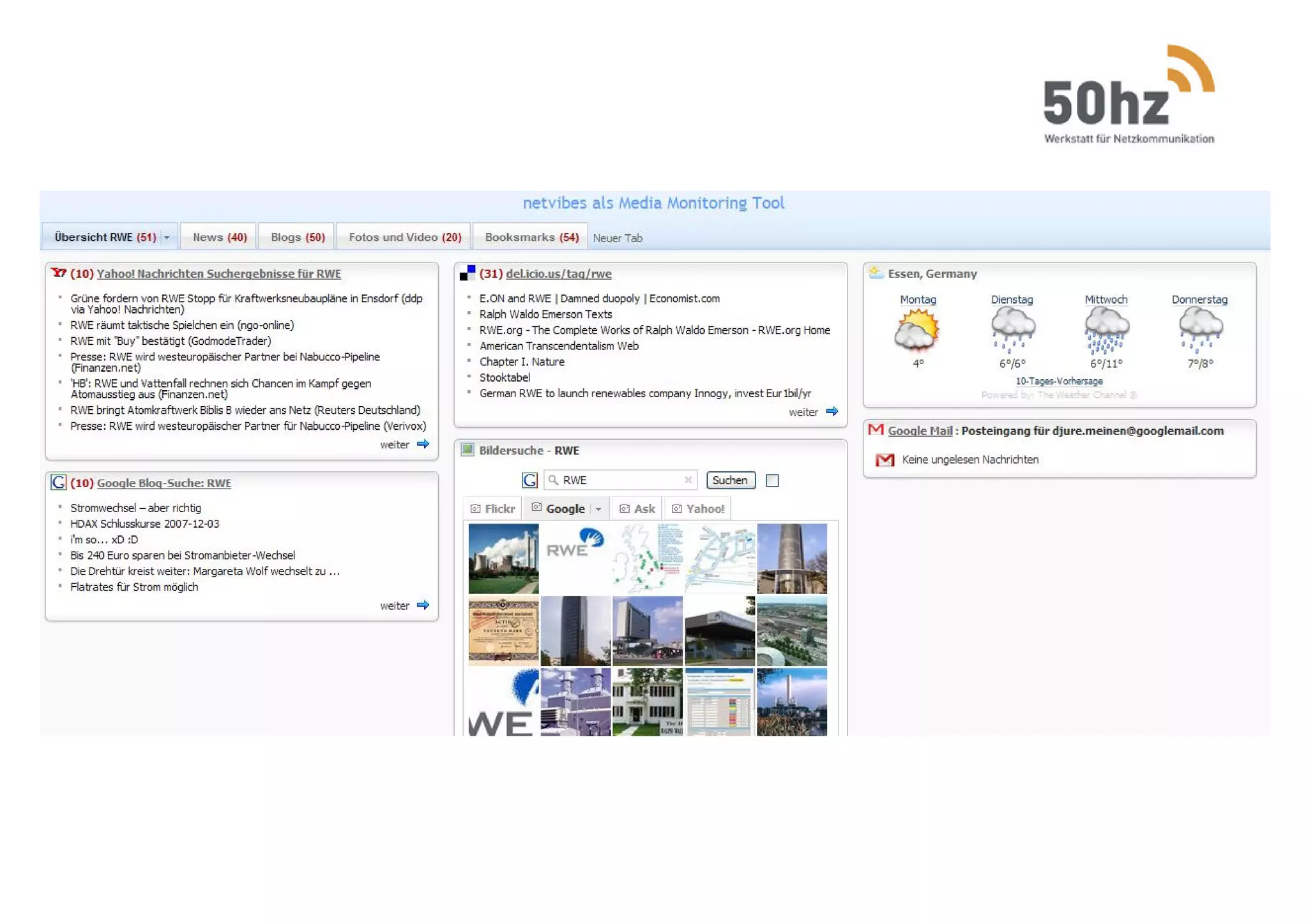Click the Mittwoch heavy rain icon
Image resolution: width=1308 pixels, height=924 pixels.
[1107, 330]
